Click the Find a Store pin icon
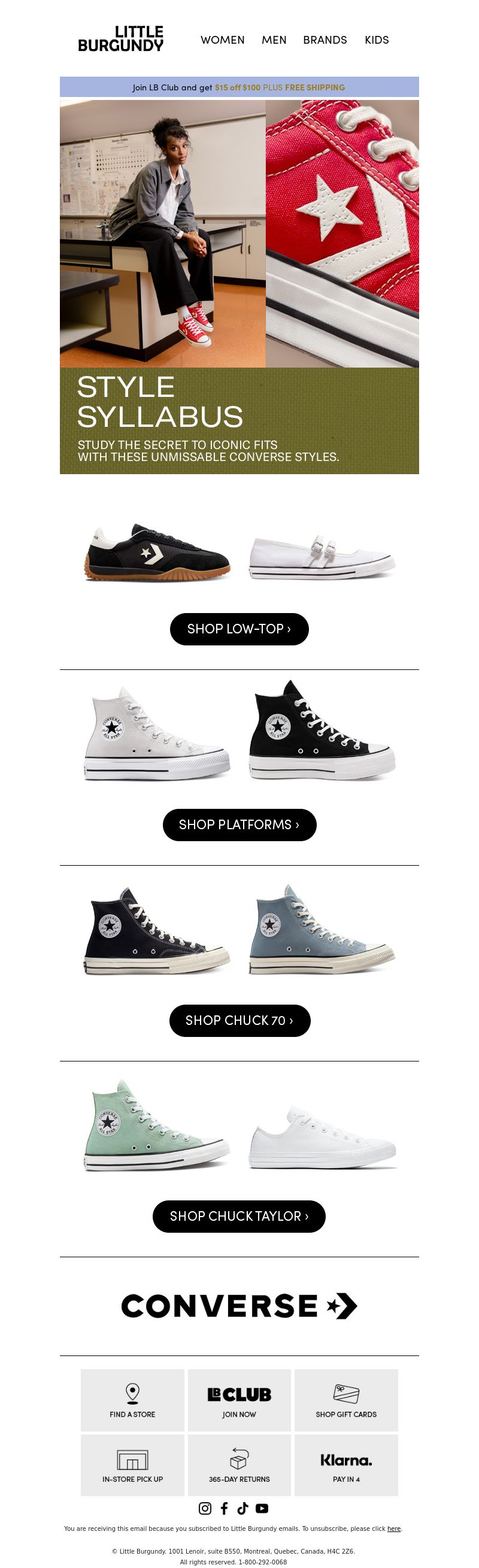Image resolution: width=479 pixels, height=1568 pixels. click(133, 1393)
